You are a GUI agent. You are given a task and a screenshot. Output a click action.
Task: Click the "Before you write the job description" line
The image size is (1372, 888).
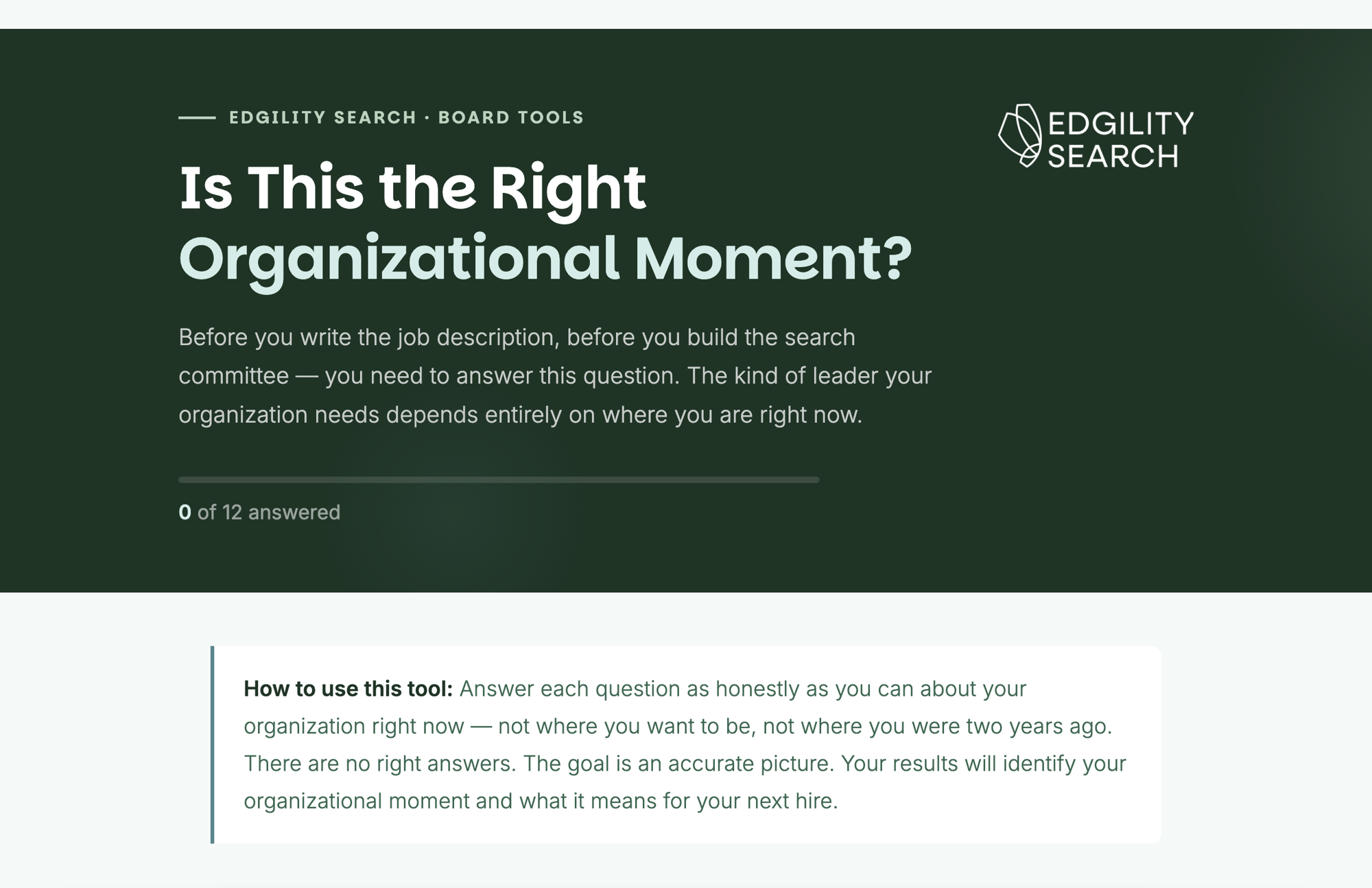click(517, 337)
